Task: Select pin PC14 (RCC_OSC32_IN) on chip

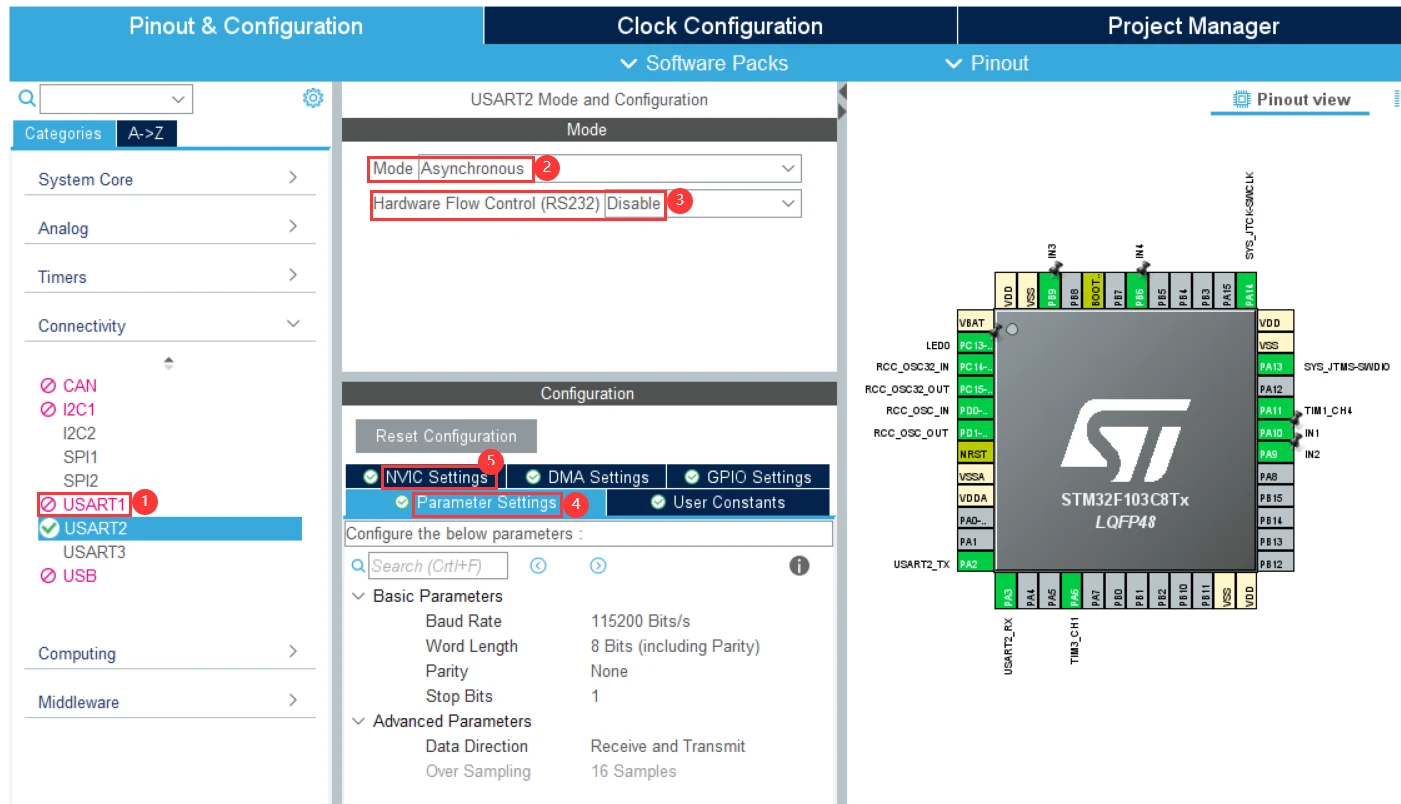Action: pos(975,367)
